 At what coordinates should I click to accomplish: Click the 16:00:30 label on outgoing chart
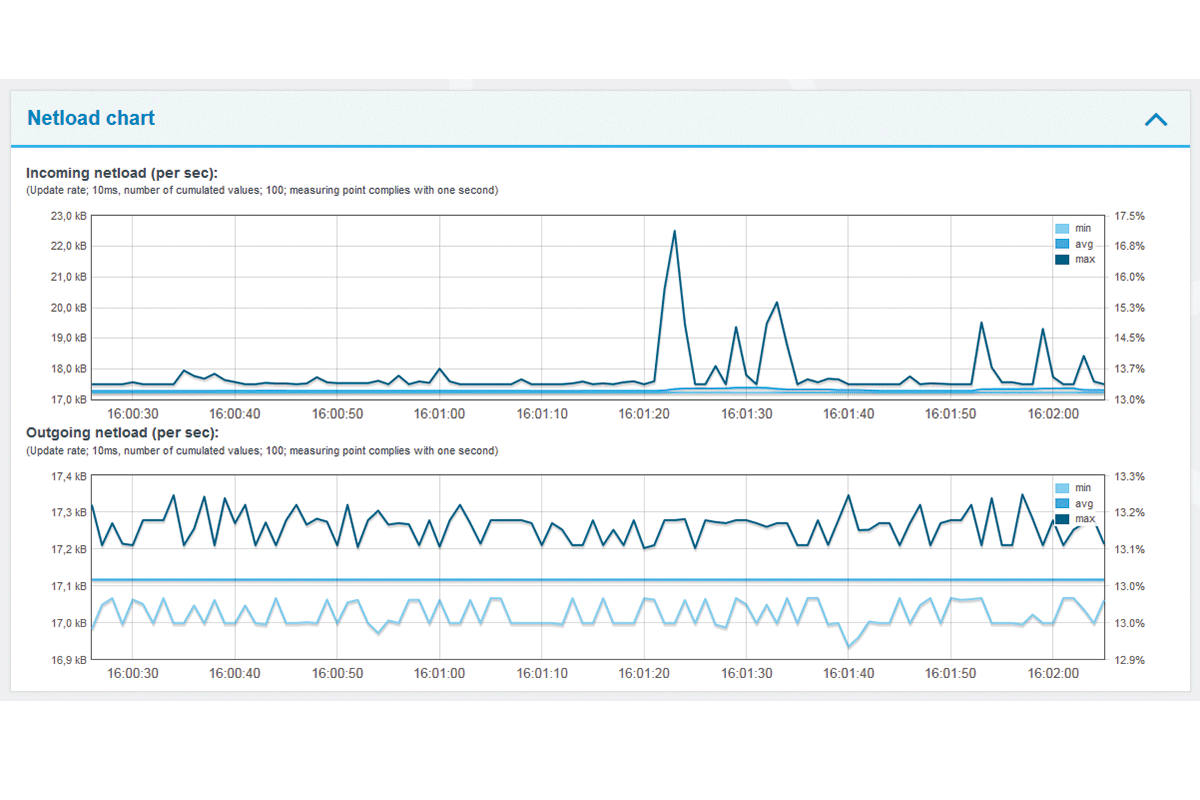click(133, 673)
